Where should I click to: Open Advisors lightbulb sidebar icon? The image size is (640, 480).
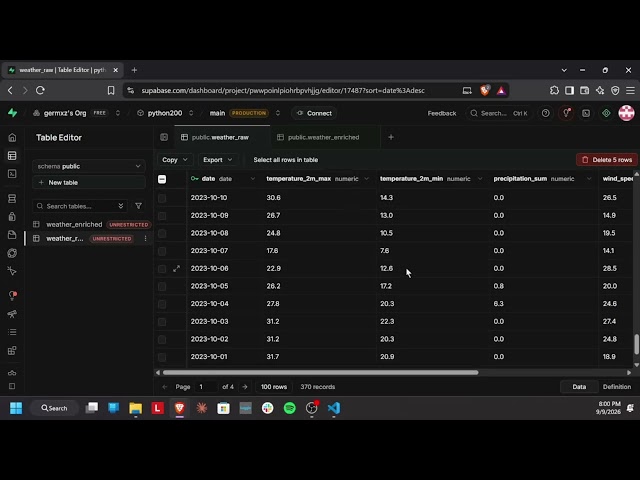[x=12, y=295]
